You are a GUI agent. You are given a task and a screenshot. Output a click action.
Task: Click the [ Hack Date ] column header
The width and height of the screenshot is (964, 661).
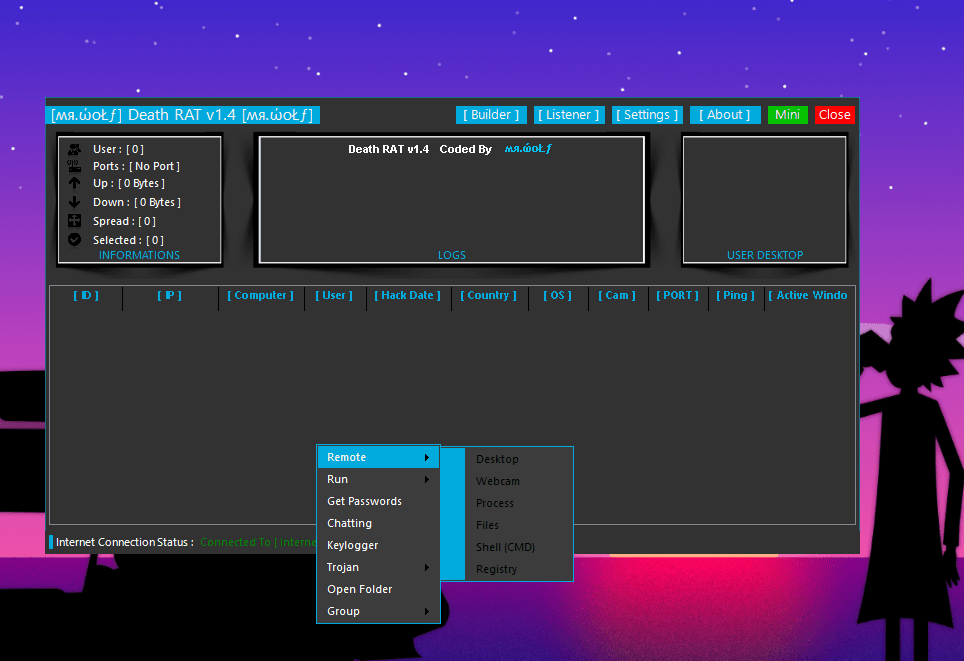pos(408,296)
